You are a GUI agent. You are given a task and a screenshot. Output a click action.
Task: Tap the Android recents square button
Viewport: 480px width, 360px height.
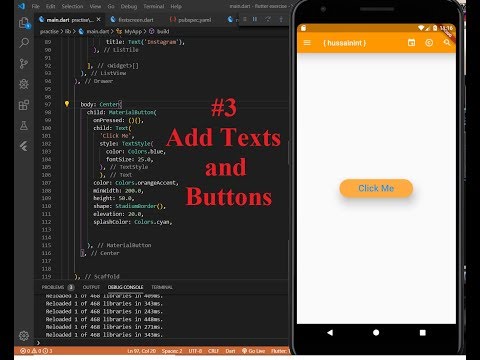[x=423, y=332]
